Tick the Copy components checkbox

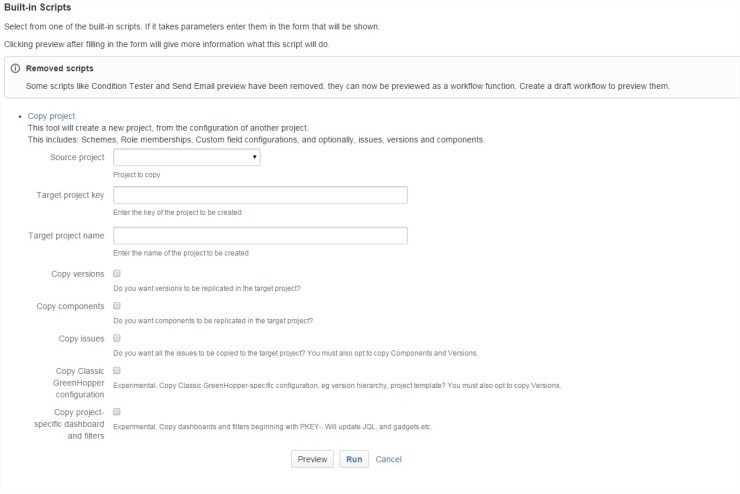pos(117,305)
